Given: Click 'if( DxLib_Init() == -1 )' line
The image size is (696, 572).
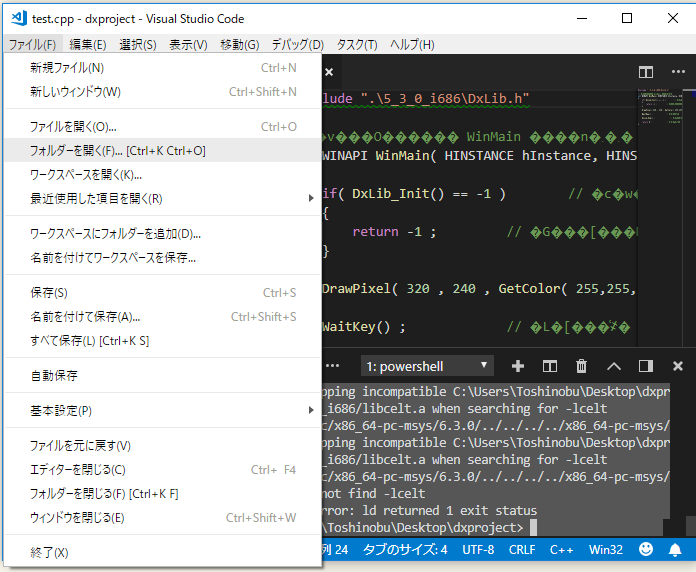Looking at the screenshot, I should [x=414, y=193].
